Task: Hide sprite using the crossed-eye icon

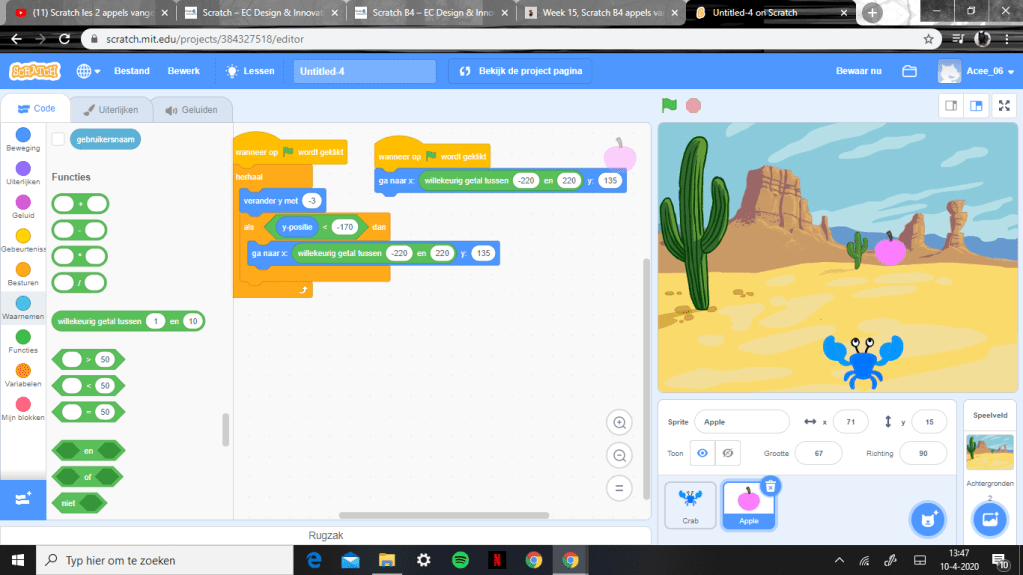Action: click(728, 453)
